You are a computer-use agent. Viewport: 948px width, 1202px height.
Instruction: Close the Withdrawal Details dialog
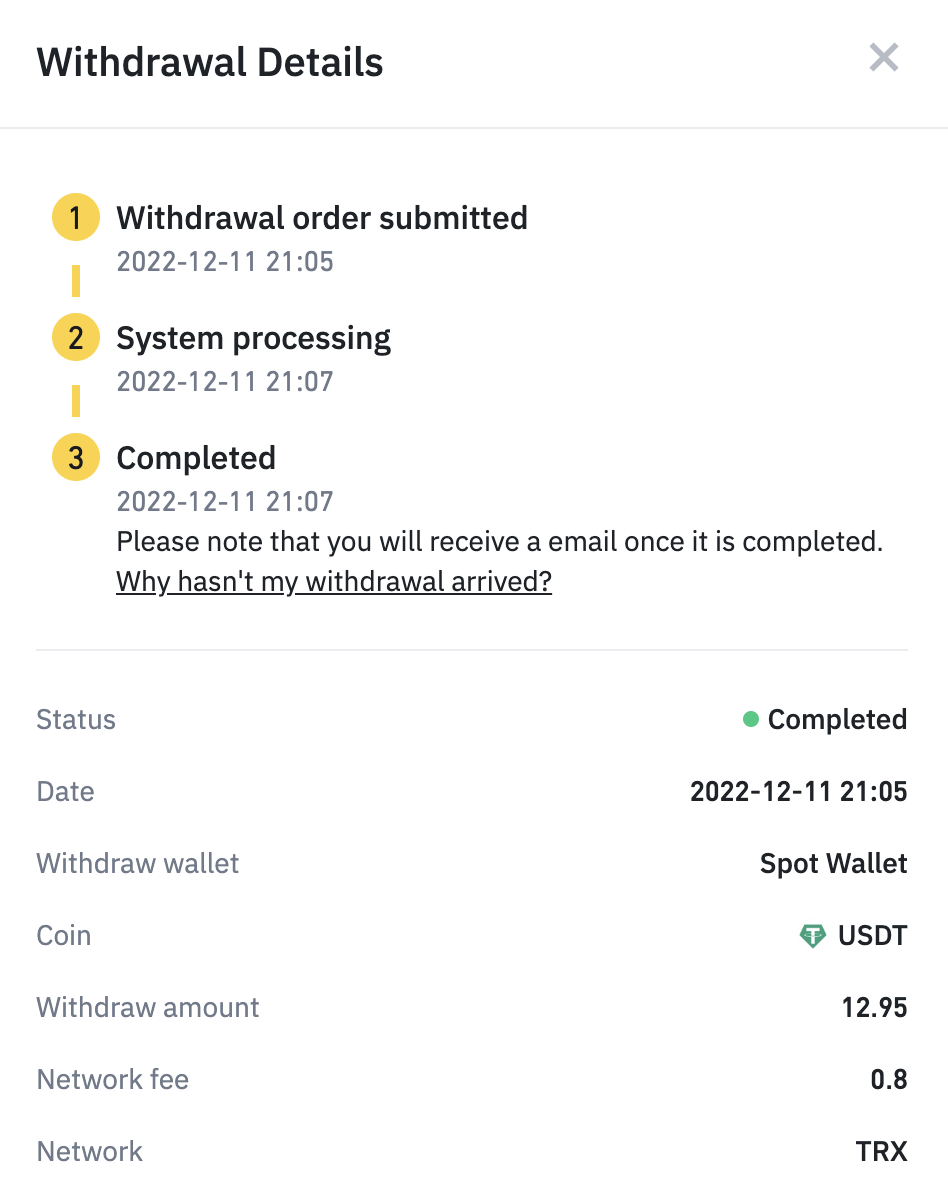[x=884, y=58]
